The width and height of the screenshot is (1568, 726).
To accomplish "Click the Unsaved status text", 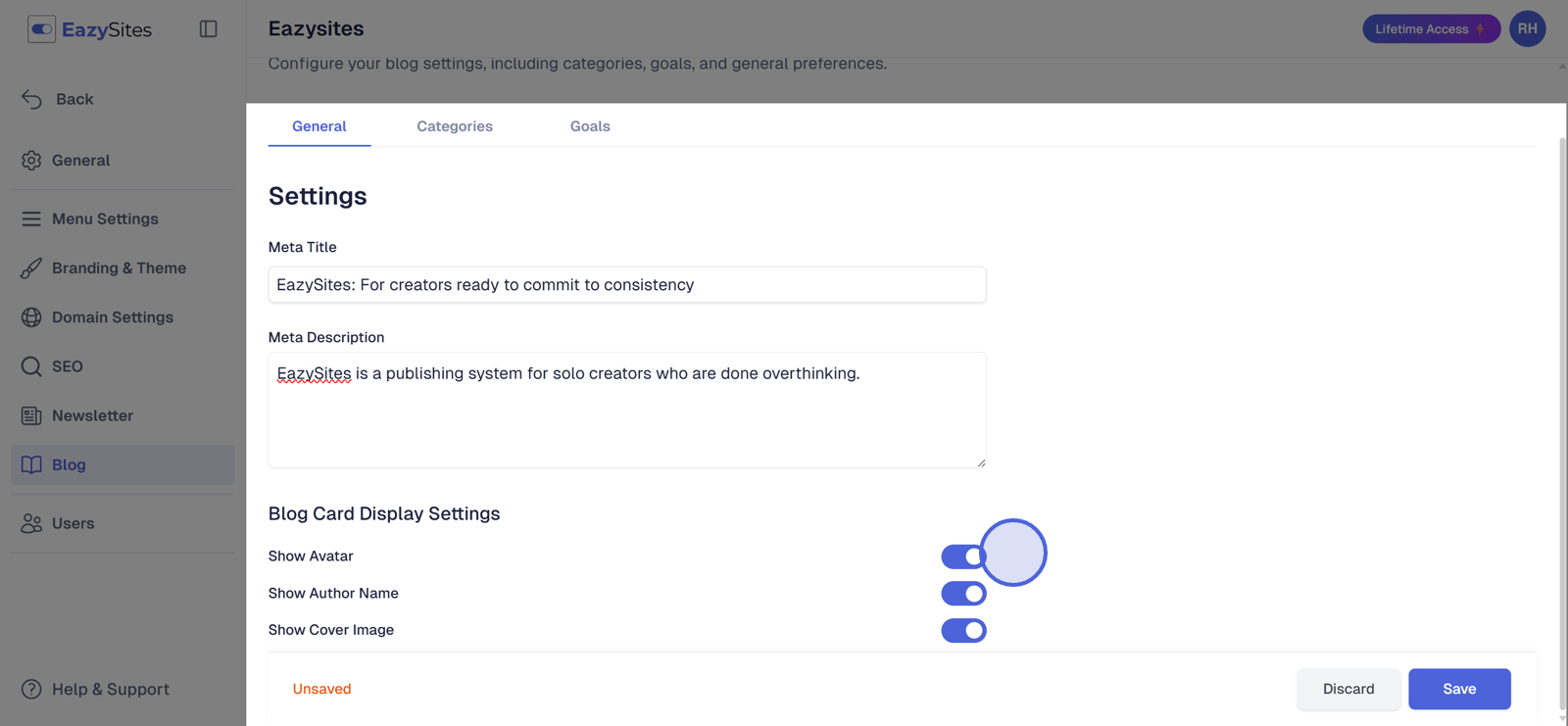I will pos(321,689).
